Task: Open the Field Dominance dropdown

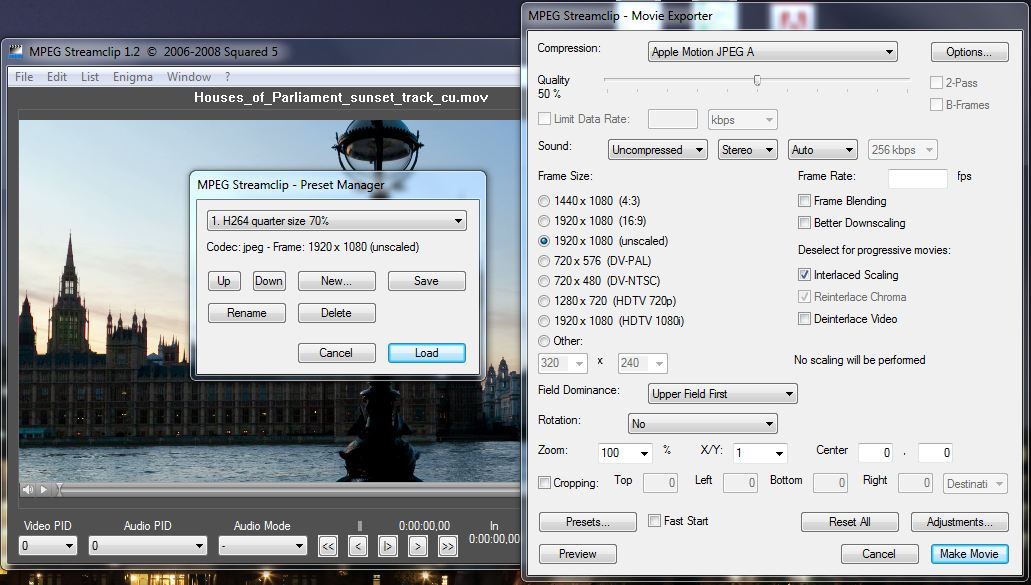Action: (723, 394)
